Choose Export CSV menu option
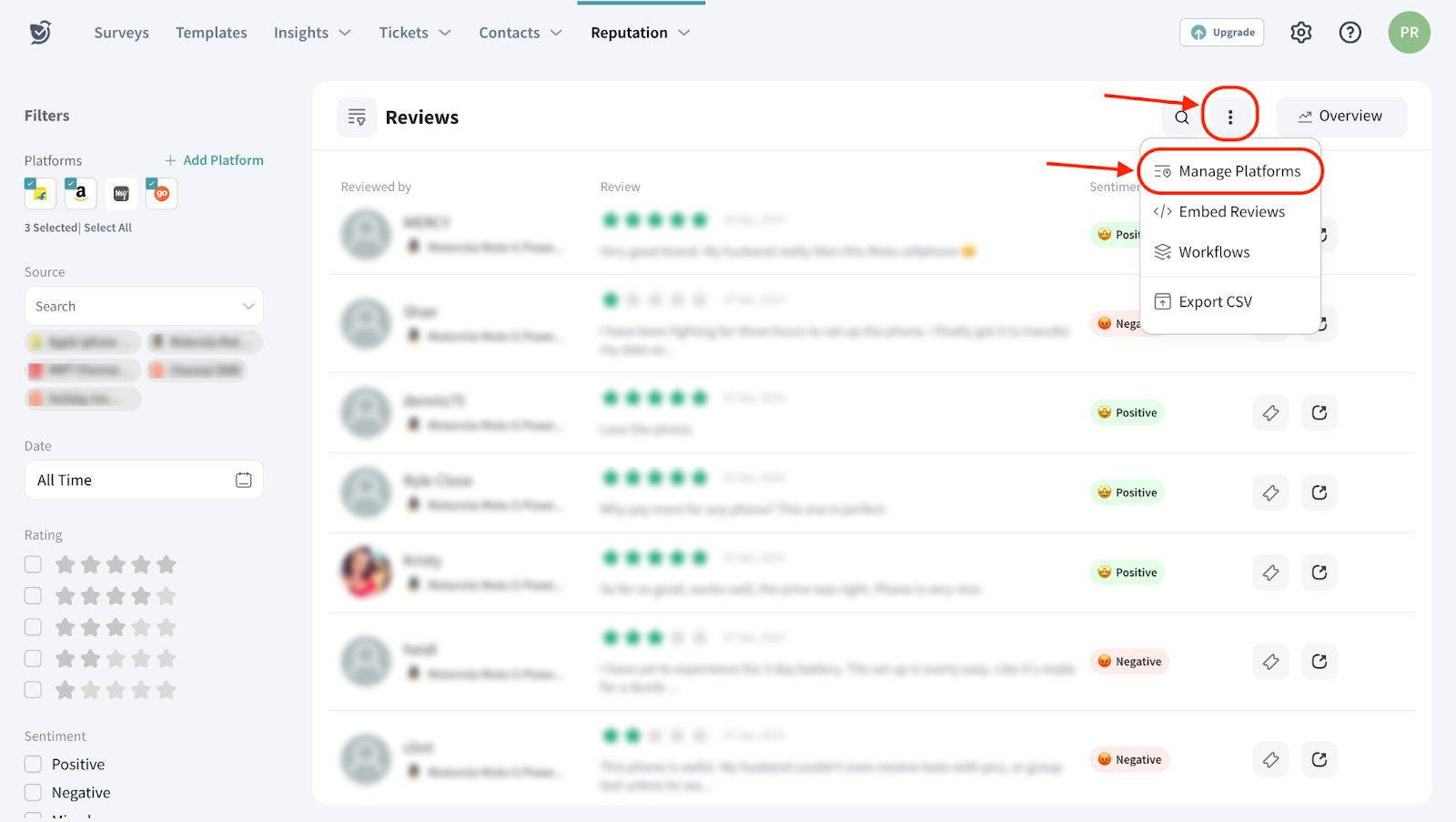 pyautogui.click(x=1215, y=301)
